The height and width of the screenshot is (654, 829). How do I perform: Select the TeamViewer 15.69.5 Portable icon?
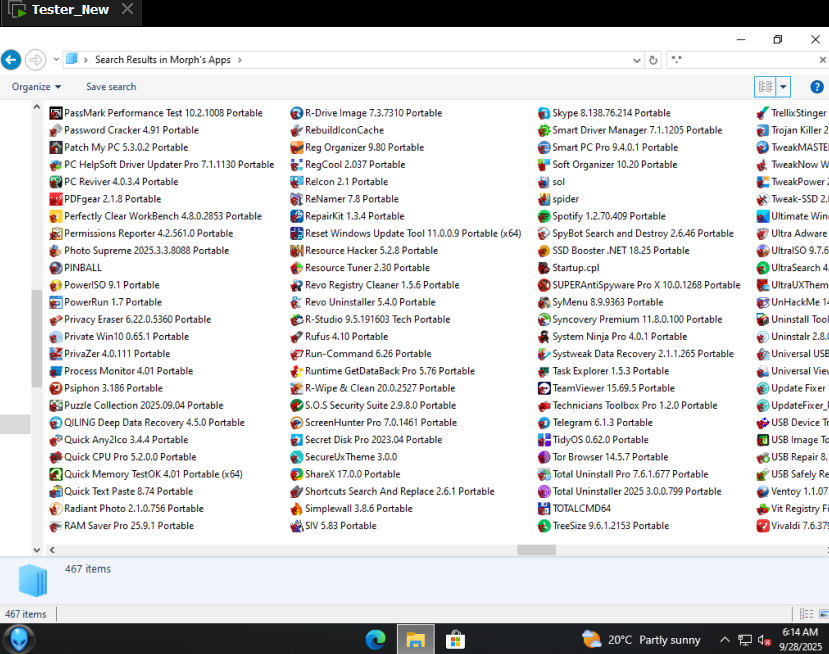544,388
